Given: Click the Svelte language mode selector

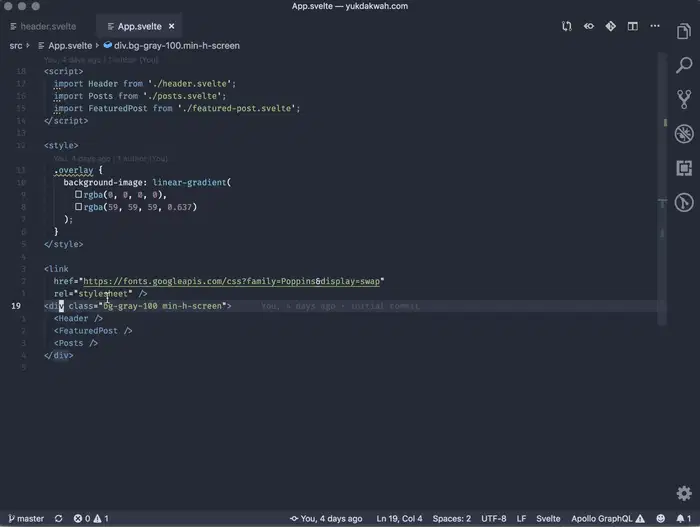Looking at the screenshot, I should click(x=548, y=519).
